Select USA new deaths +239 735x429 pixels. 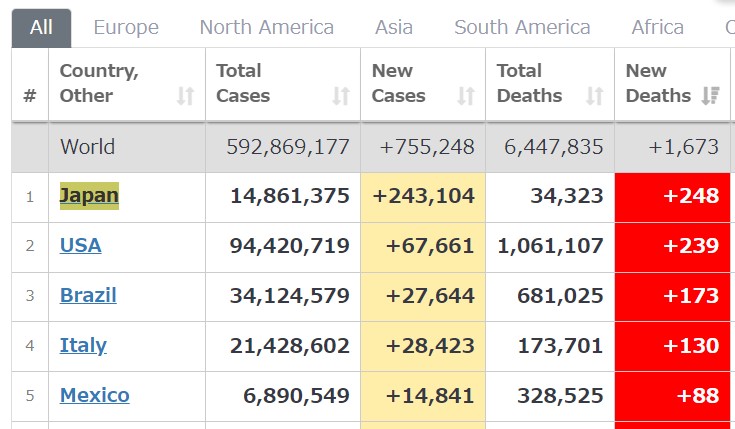[x=691, y=246]
